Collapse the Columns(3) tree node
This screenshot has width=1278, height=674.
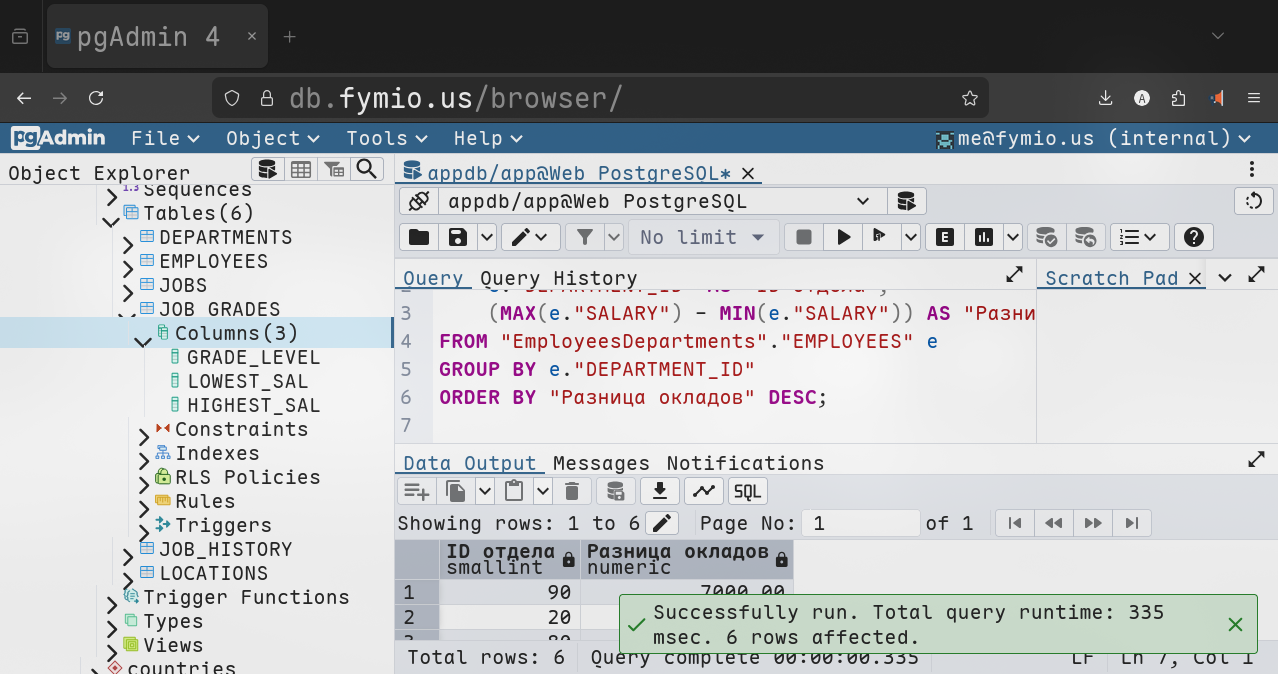142,340
